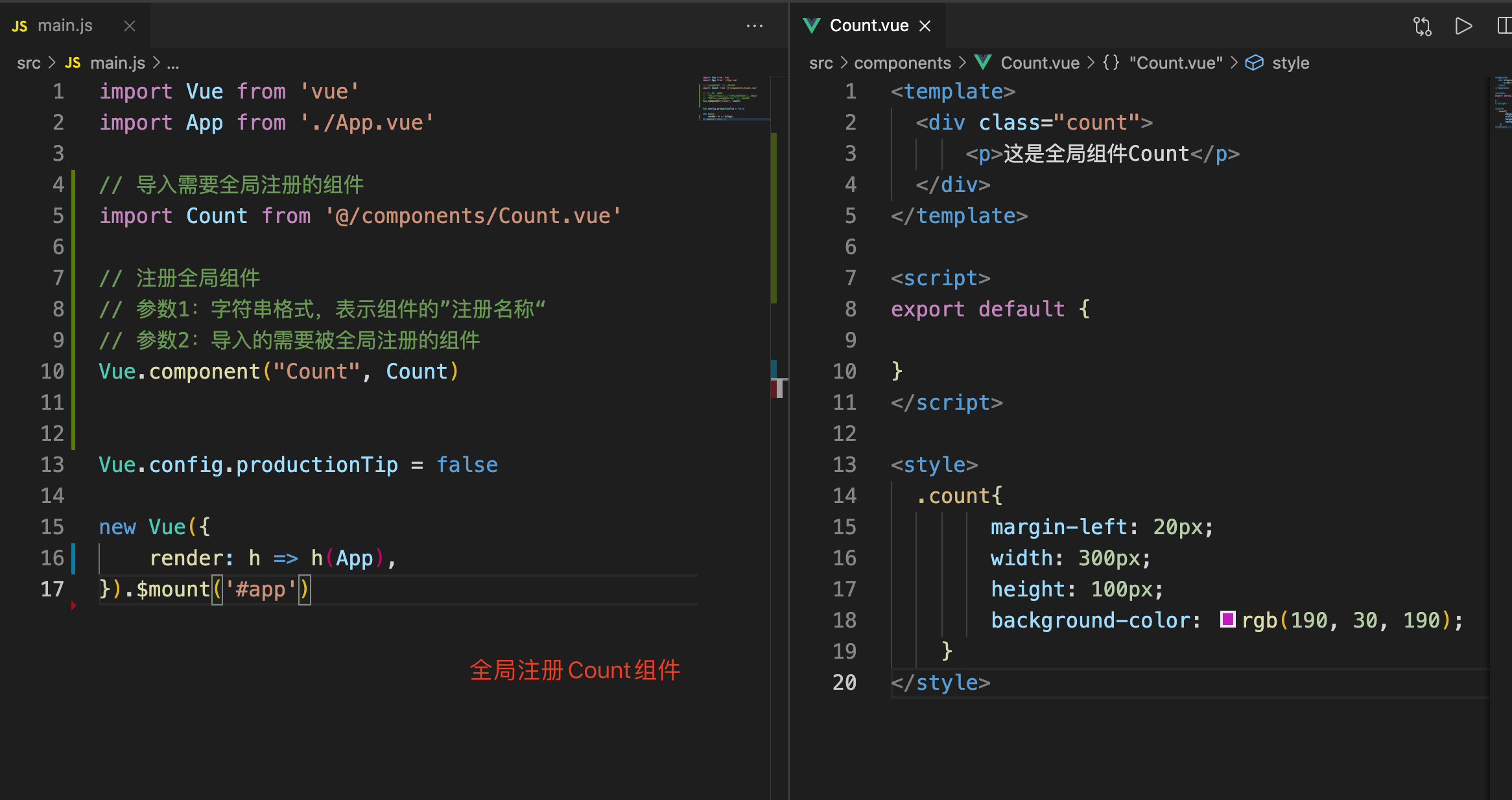The width and height of the screenshot is (1512, 800).
Task: Click Vue.component("Count", Count) call
Action: click(279, 371)
